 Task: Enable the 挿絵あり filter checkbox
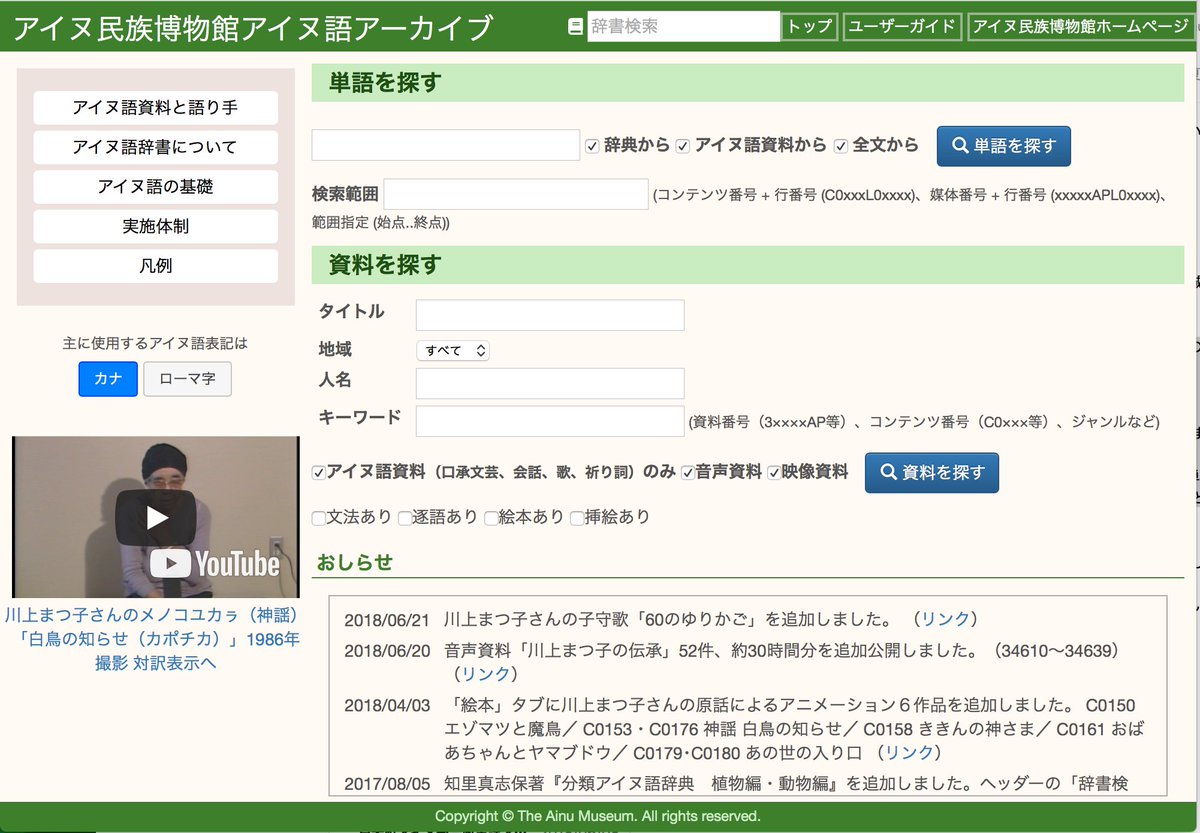[x=577, y=517]
